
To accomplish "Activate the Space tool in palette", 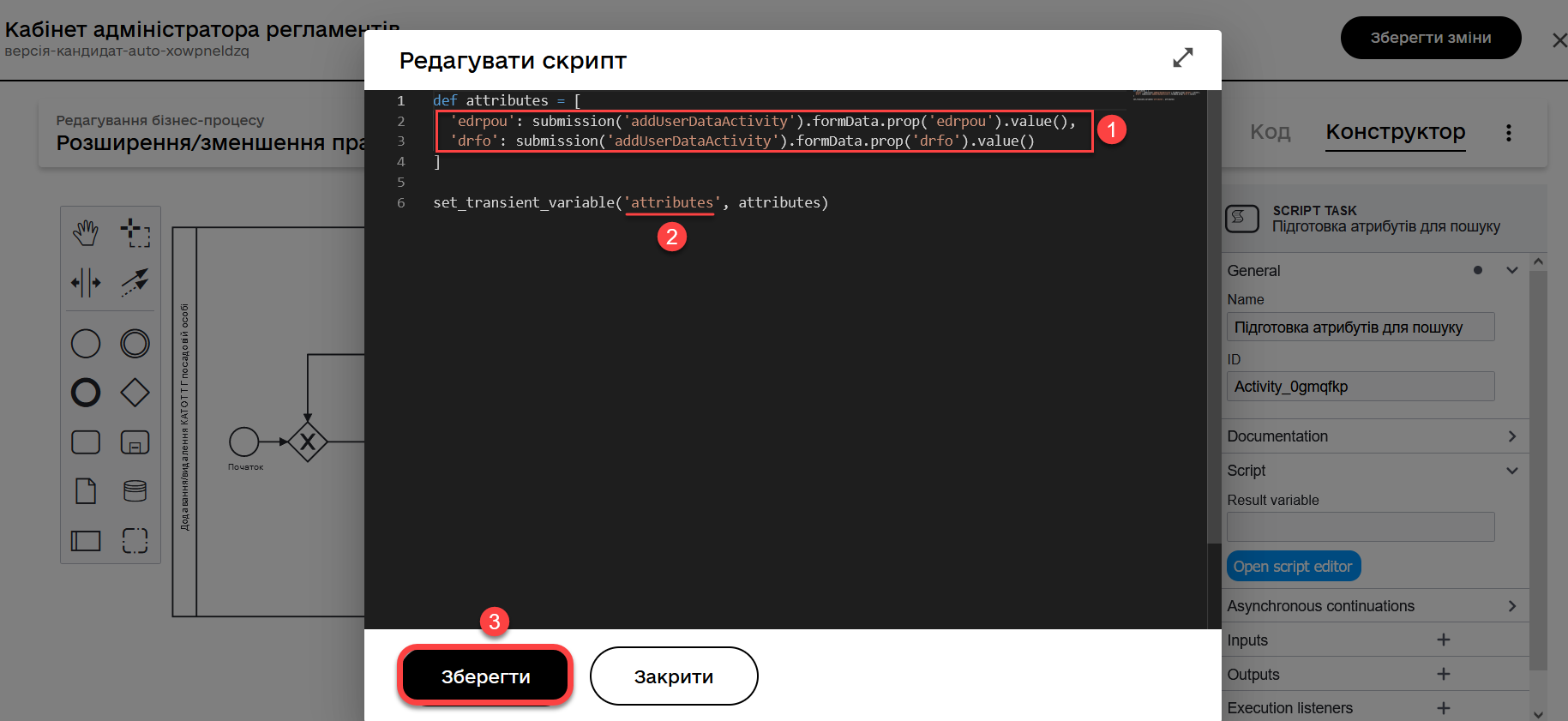I will (86, 282).
